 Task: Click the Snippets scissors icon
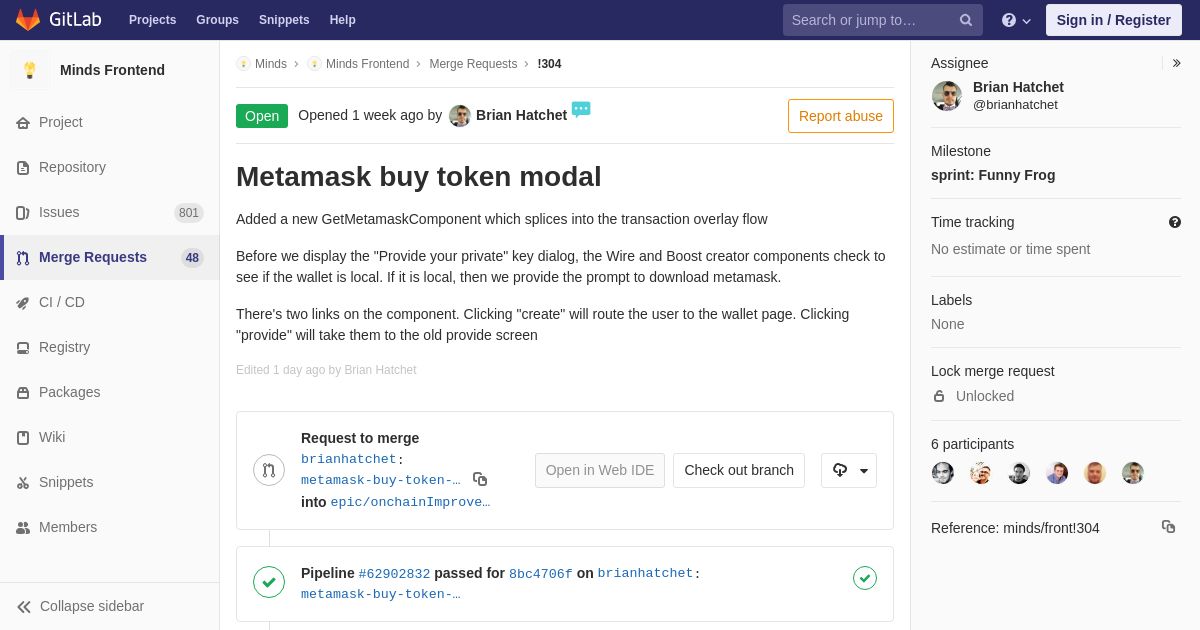point(23,483)
